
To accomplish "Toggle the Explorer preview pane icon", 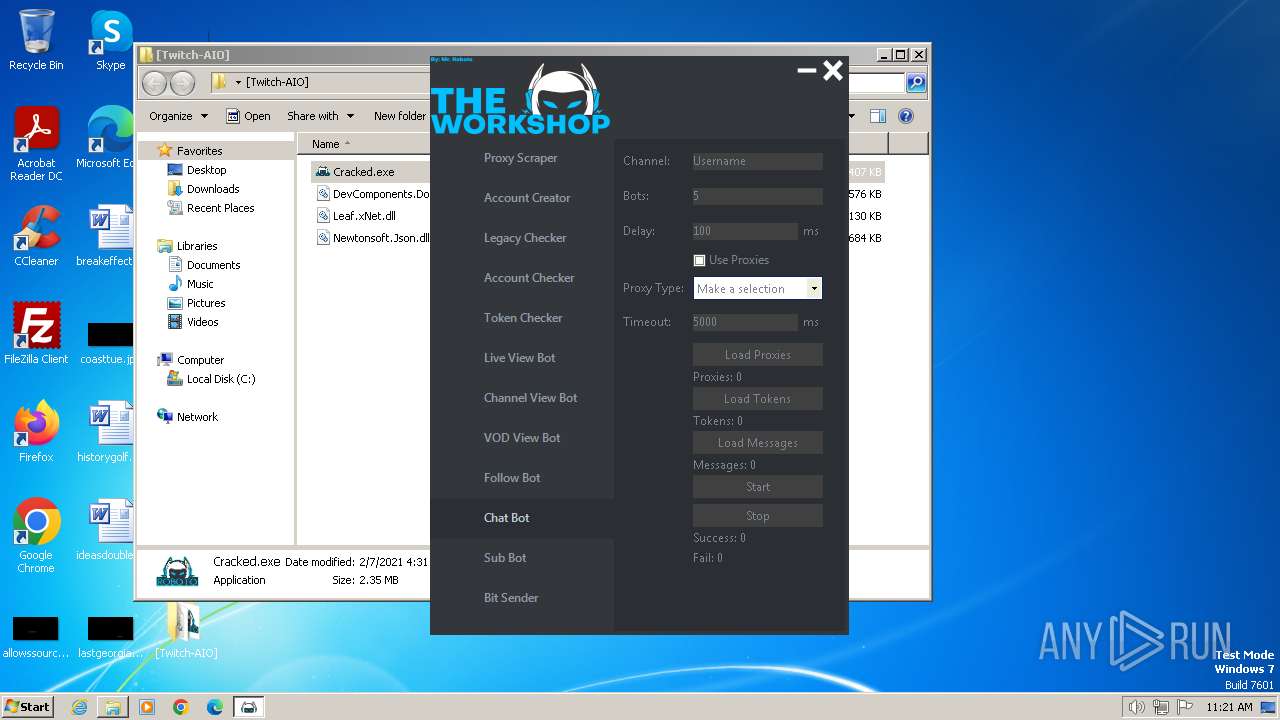I will [x=877, y=116].
